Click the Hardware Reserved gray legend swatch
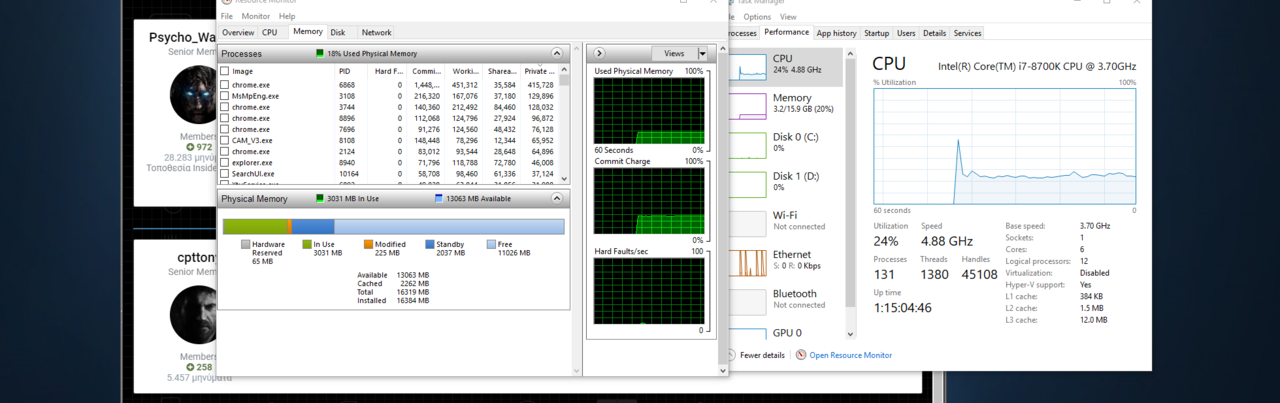This screenshot has width=1280, height=403. coord(245,244)
